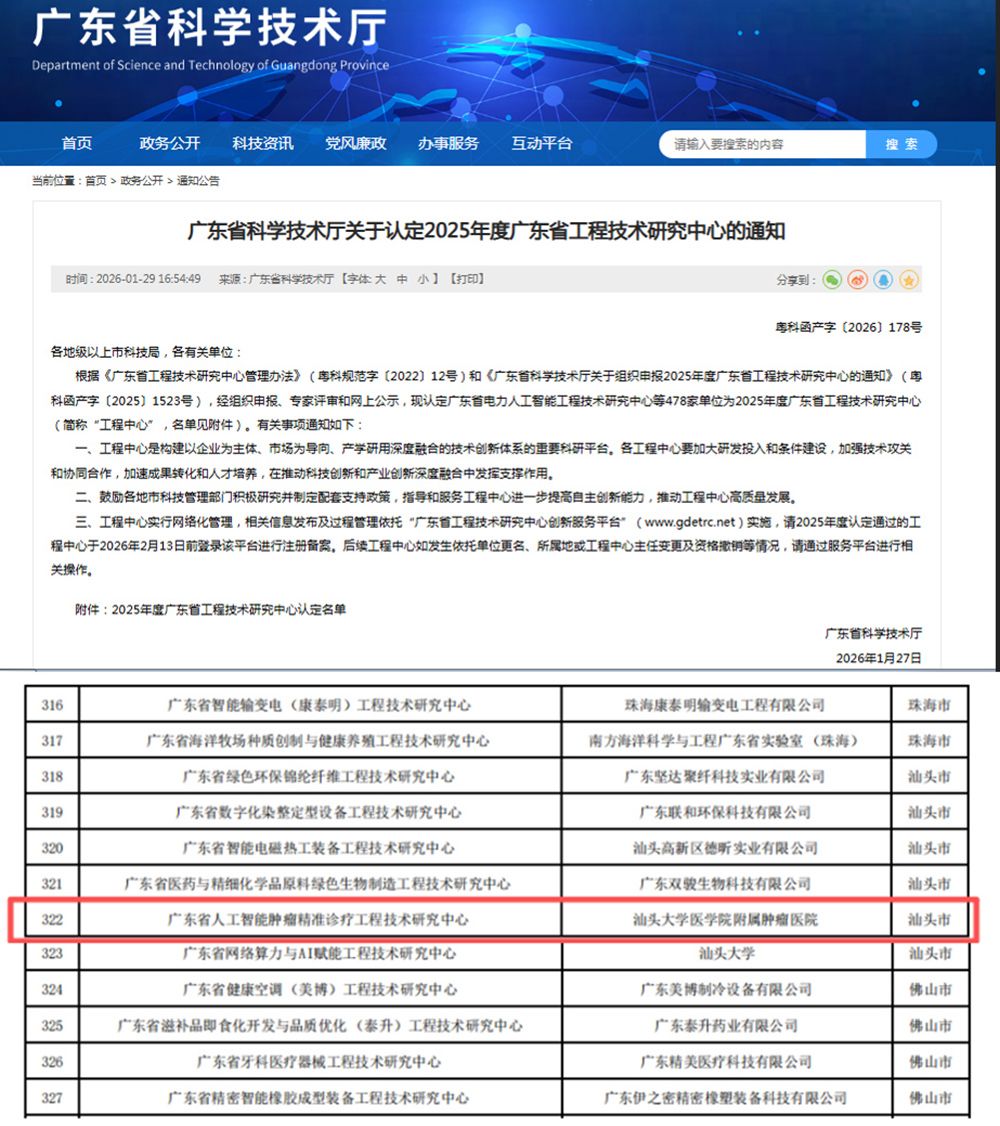Open the 首页 navigation tab
The width and height of the screenshot is (1000, 1126).
tap(77, 144)
